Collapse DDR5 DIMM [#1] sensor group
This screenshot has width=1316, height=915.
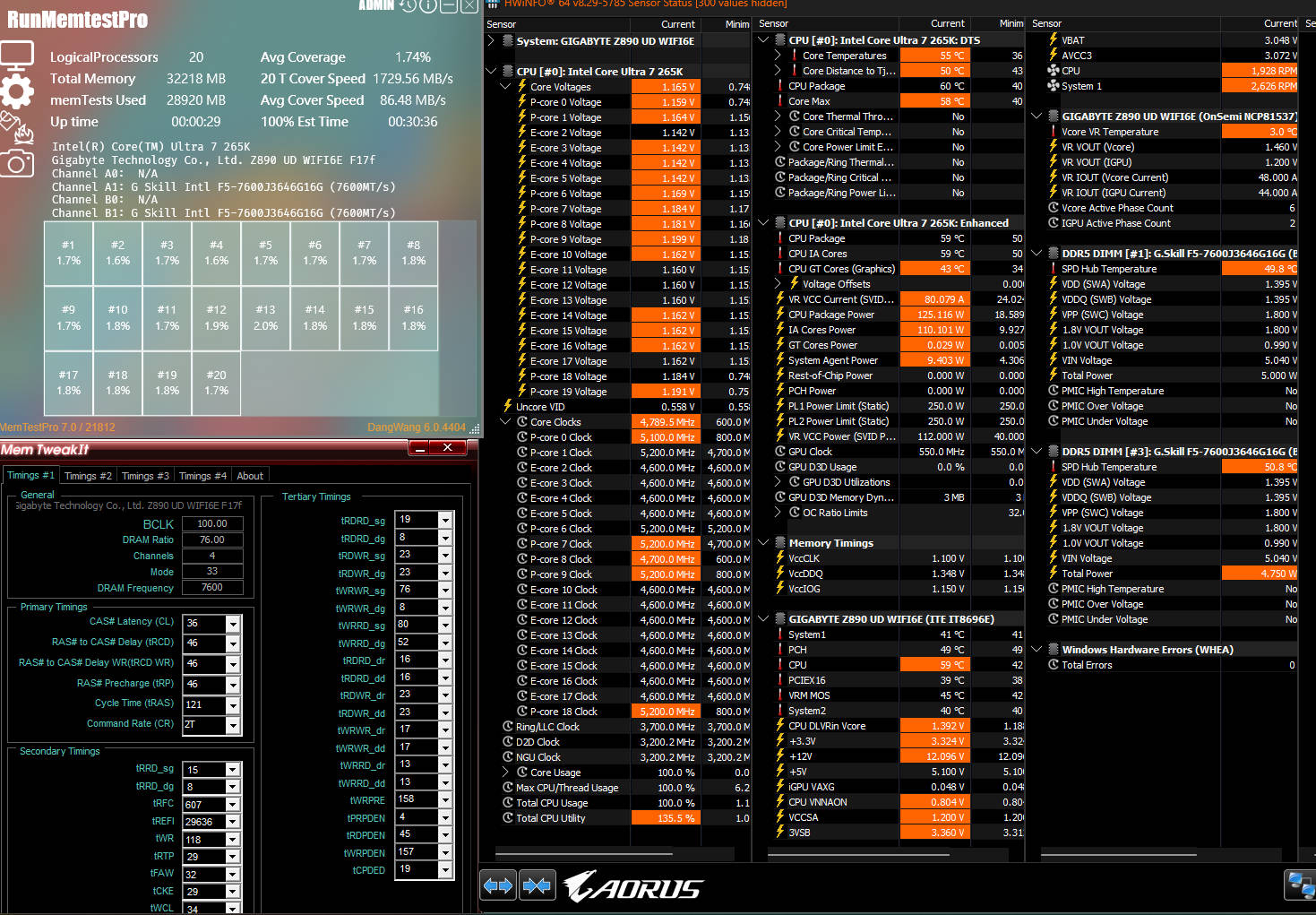pos(1036,254)
